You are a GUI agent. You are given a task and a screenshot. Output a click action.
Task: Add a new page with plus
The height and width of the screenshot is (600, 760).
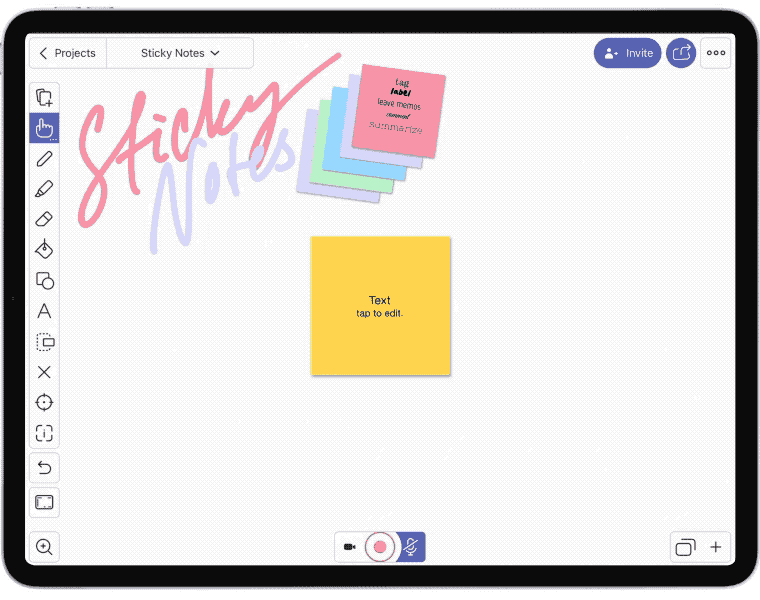point(716,547)
